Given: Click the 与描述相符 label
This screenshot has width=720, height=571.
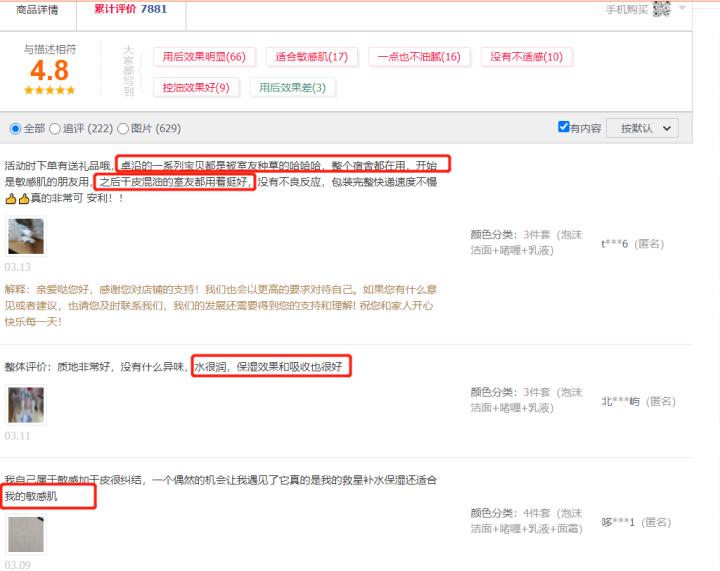Looking at the screenshot, I should (50, 49).
